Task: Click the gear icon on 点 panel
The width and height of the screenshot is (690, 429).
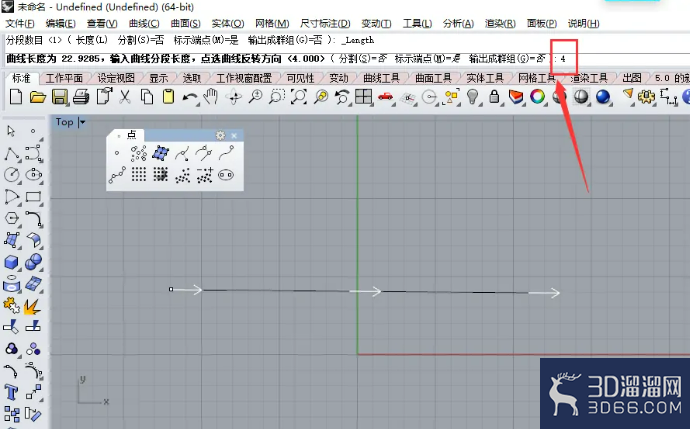Action: tap(220, 136)
